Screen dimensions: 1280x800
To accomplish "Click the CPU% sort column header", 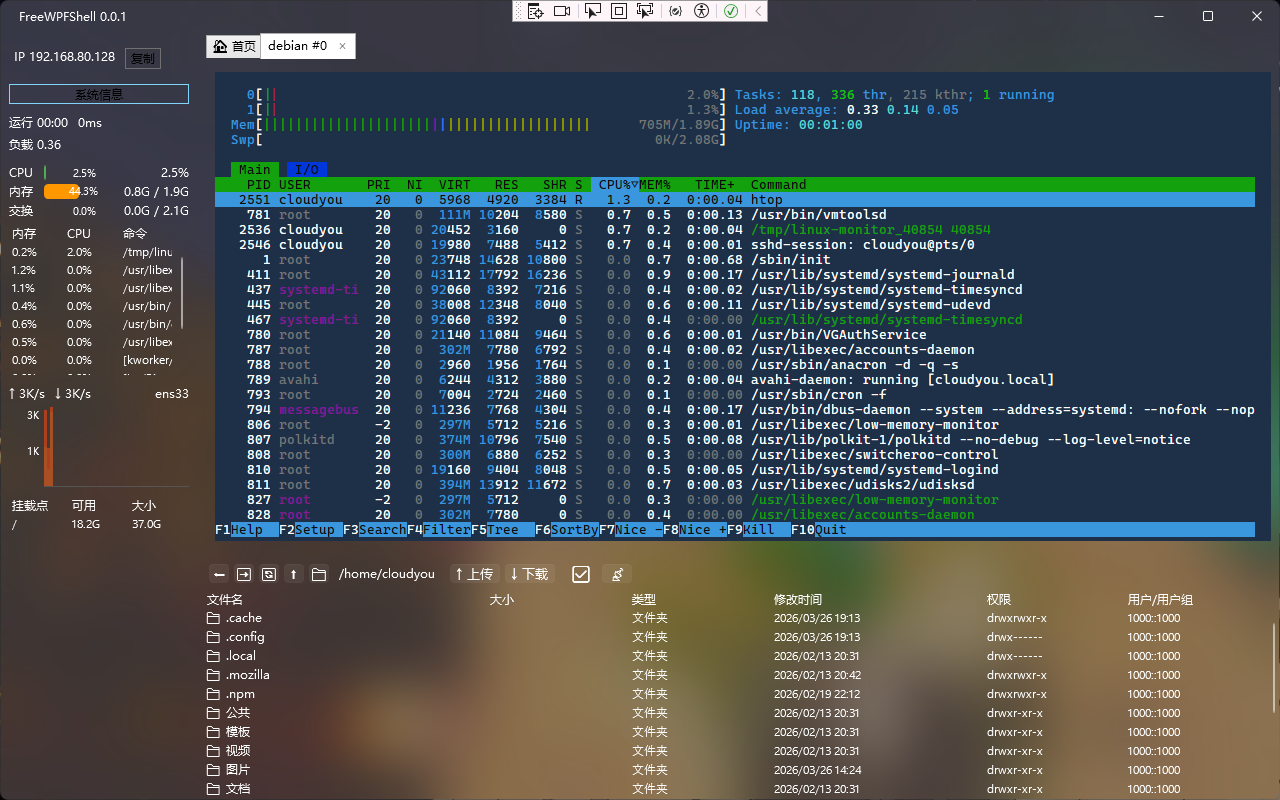I will coord(617,185).
